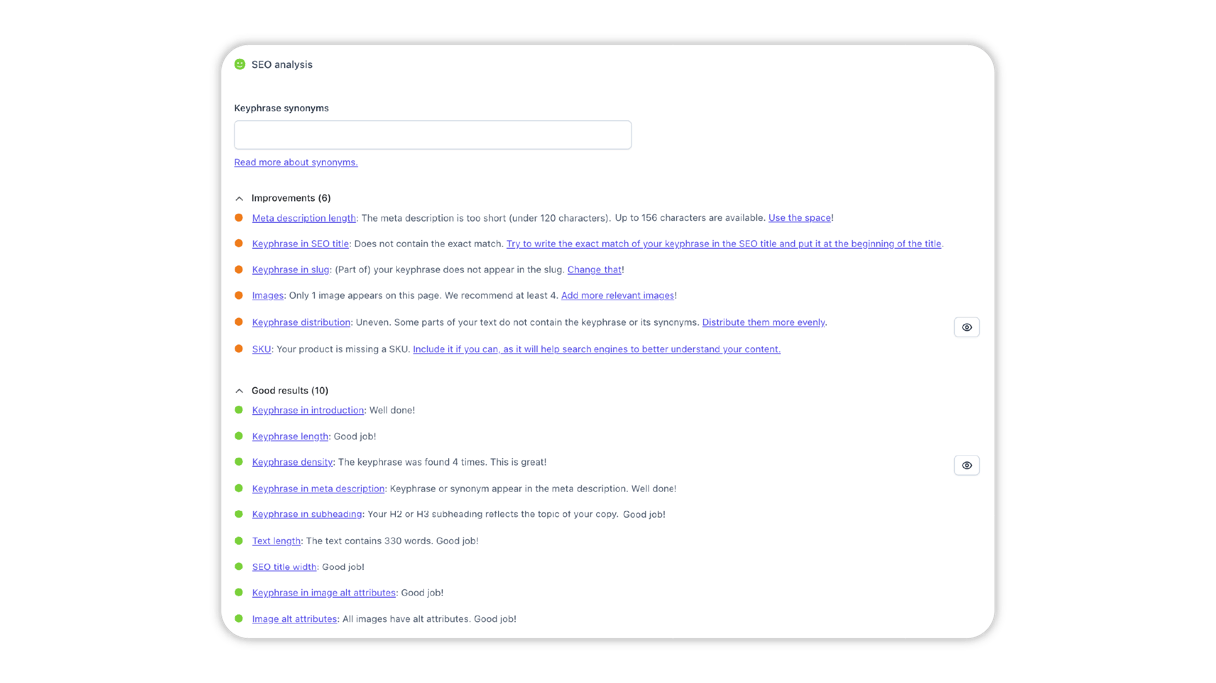
Task: Click the orange bullet beside Images
Action: coord(239,296)
